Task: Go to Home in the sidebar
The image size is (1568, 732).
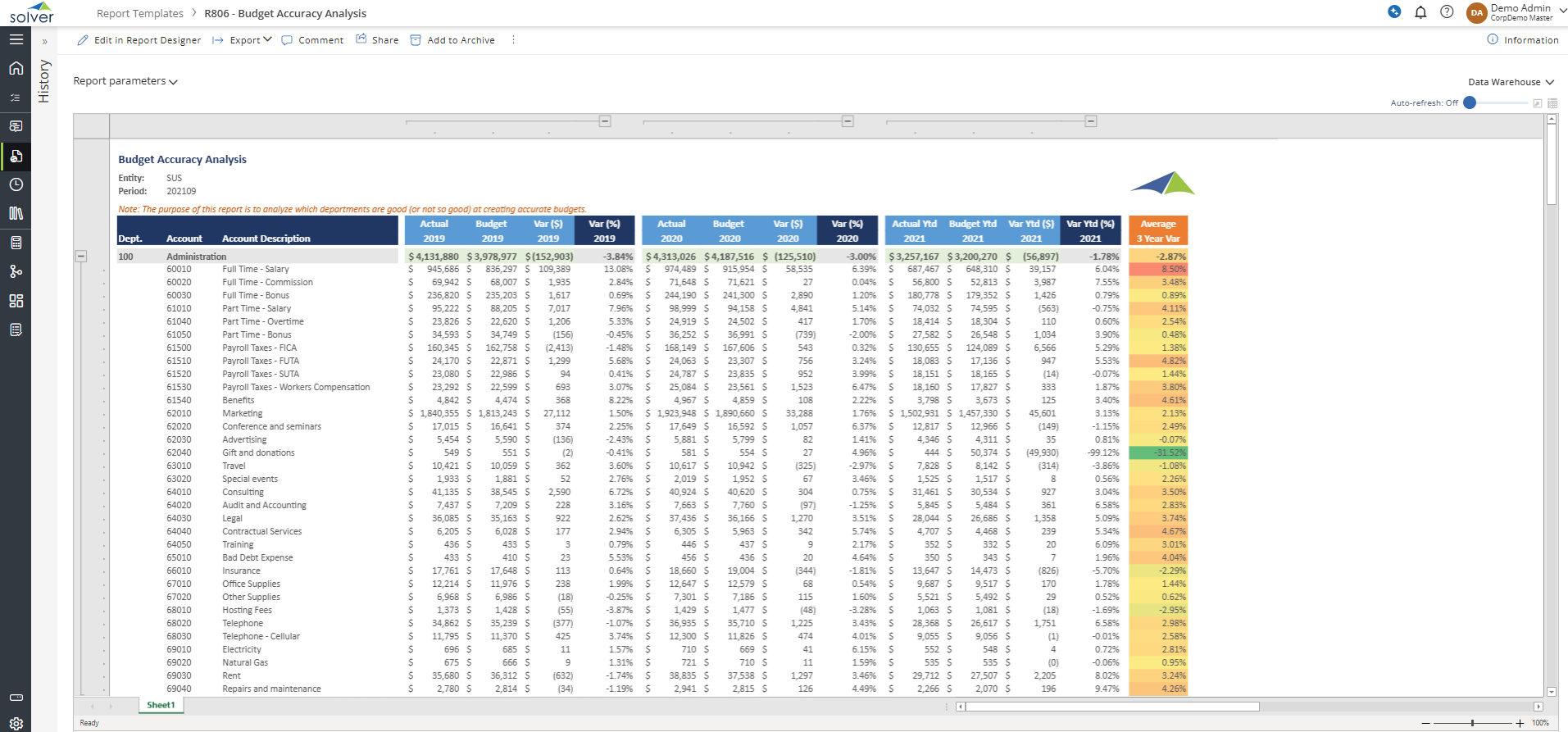Action: click(x=16, y=68)
